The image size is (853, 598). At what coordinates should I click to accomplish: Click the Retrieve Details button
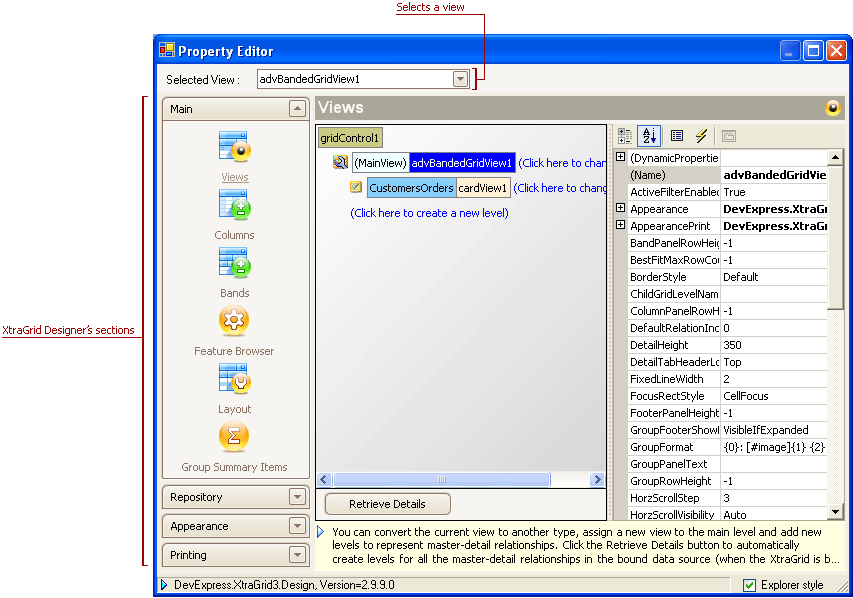click(387, 504)
